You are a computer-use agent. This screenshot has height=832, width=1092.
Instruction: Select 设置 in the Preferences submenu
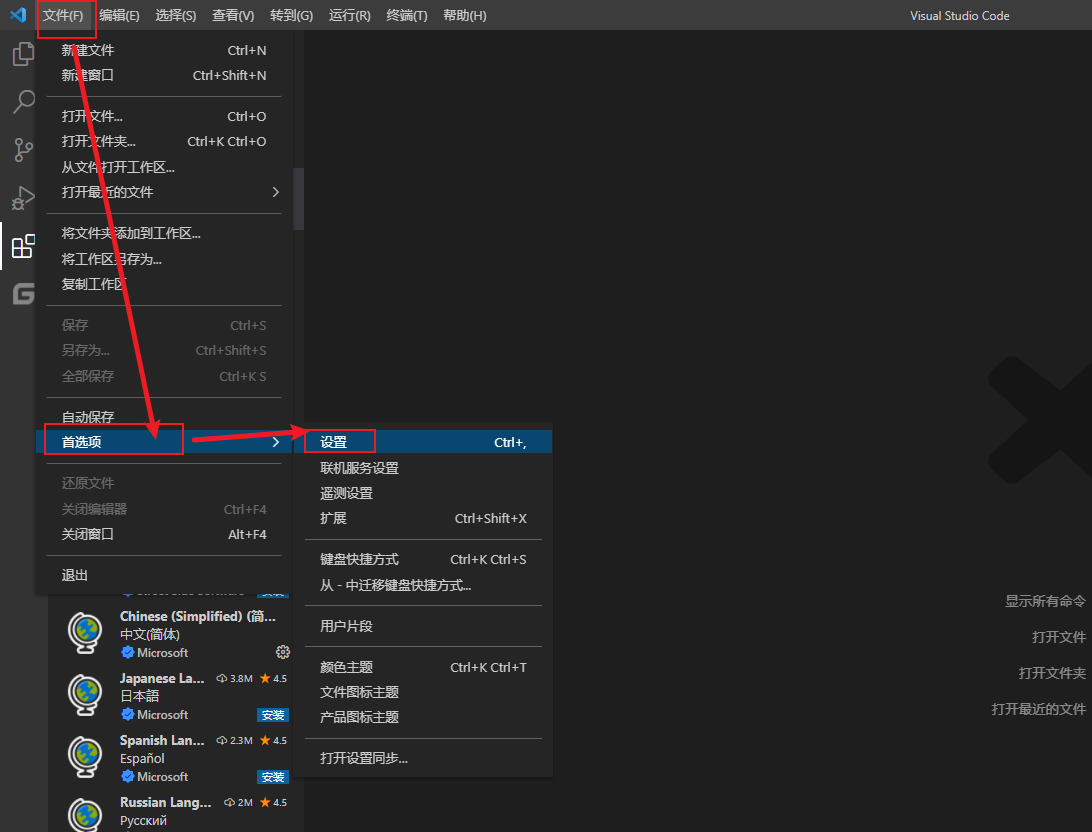pyautogui.click(x=423, y=442)
